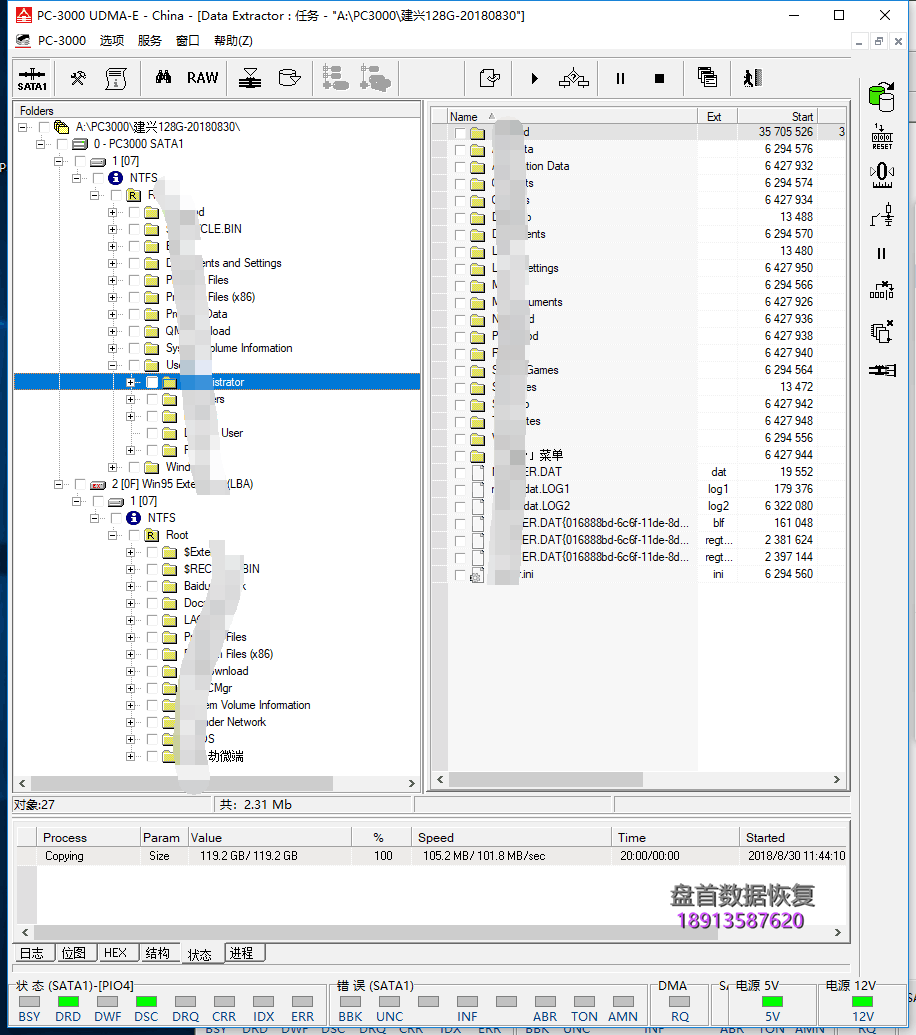Open the hammer-and-wrench utilities tool
The width and height of the screenshot is (916, 1035).
pyautogui.click(x=78, y=78)
